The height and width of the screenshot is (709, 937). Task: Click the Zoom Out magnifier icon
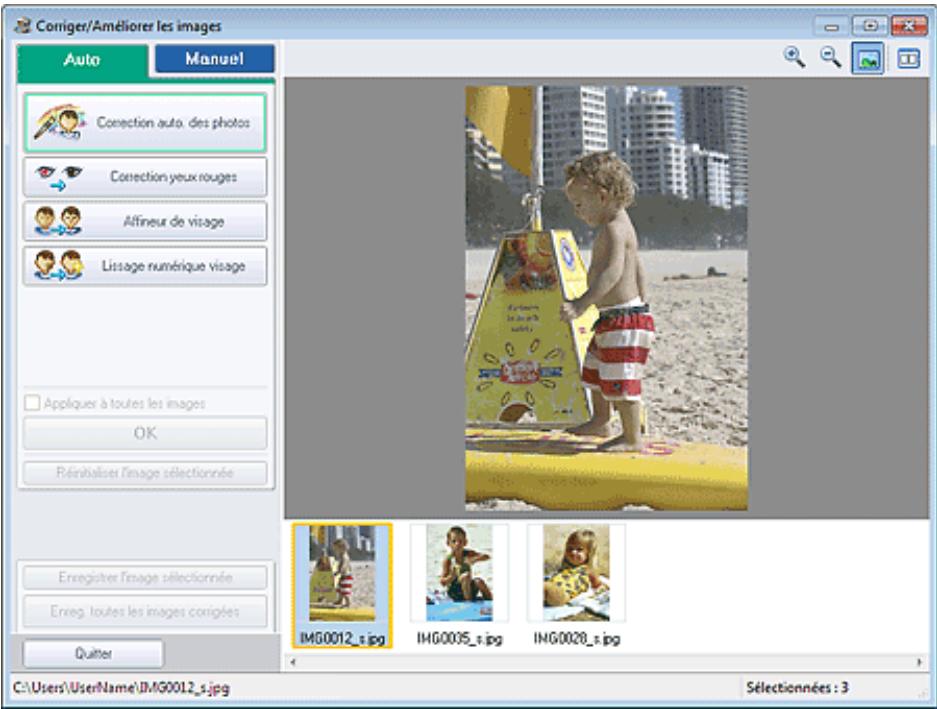point(831,58)
